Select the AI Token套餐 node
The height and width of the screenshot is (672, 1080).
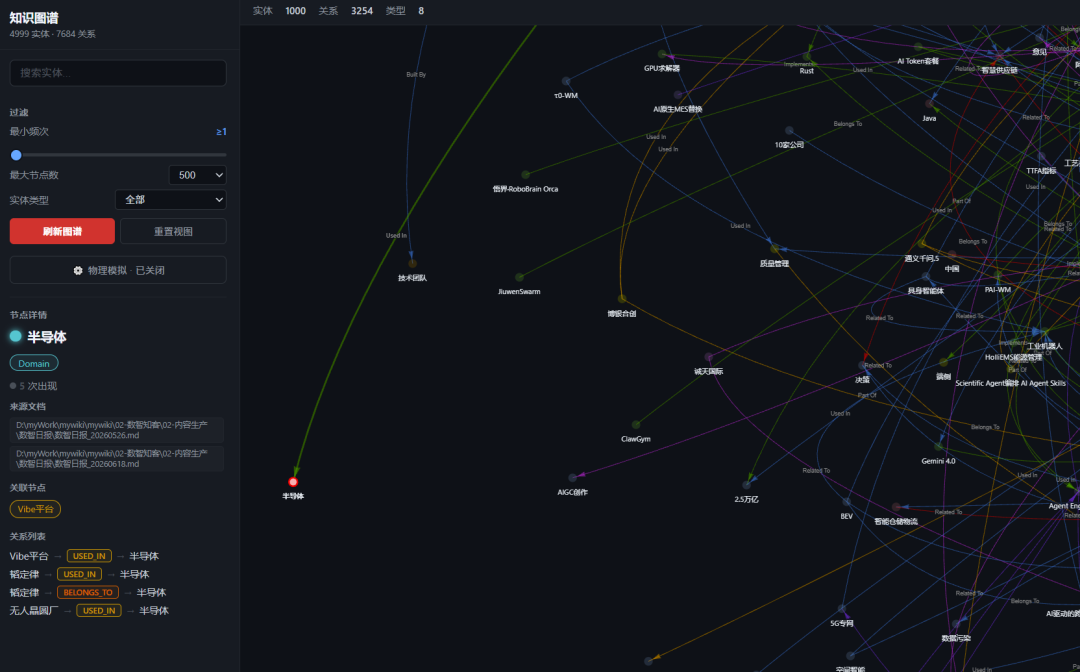coord(918,47)
